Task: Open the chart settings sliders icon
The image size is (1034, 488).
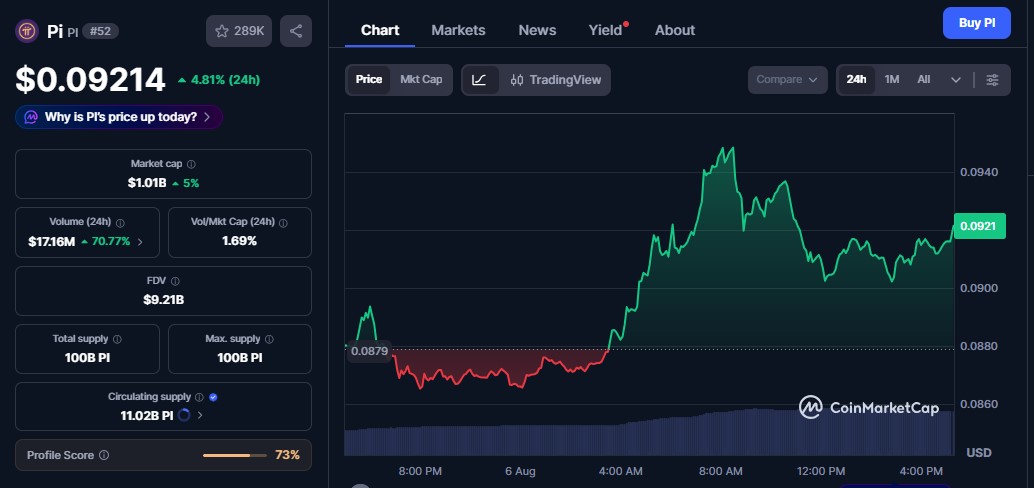Action: pyautogui.click(x=992, y=80)
